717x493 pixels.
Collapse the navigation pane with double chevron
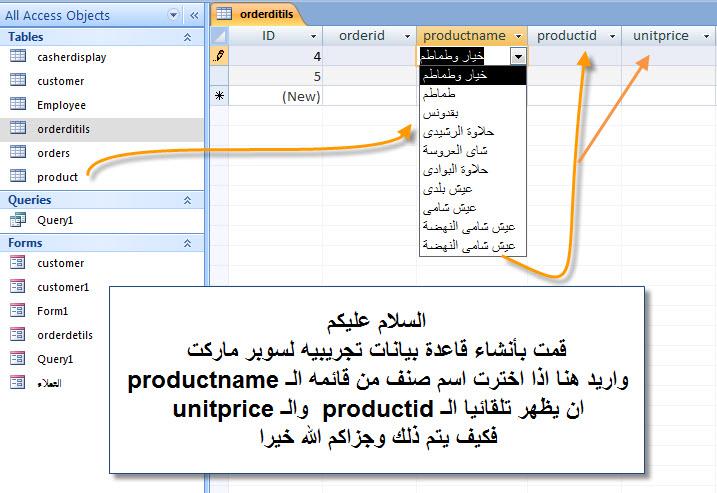194,15
